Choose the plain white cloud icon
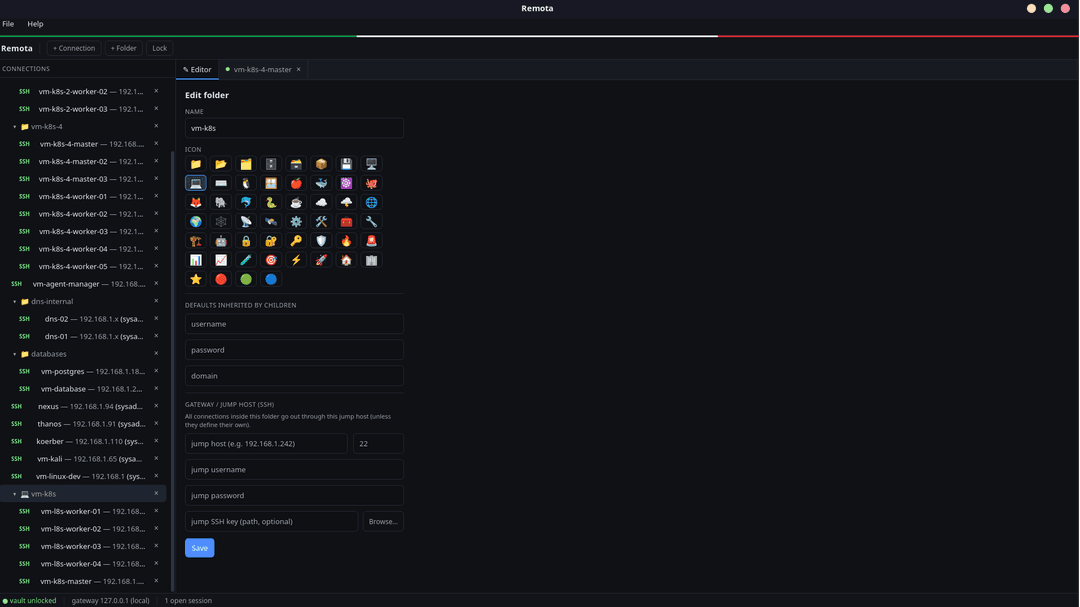 [321, 203]
